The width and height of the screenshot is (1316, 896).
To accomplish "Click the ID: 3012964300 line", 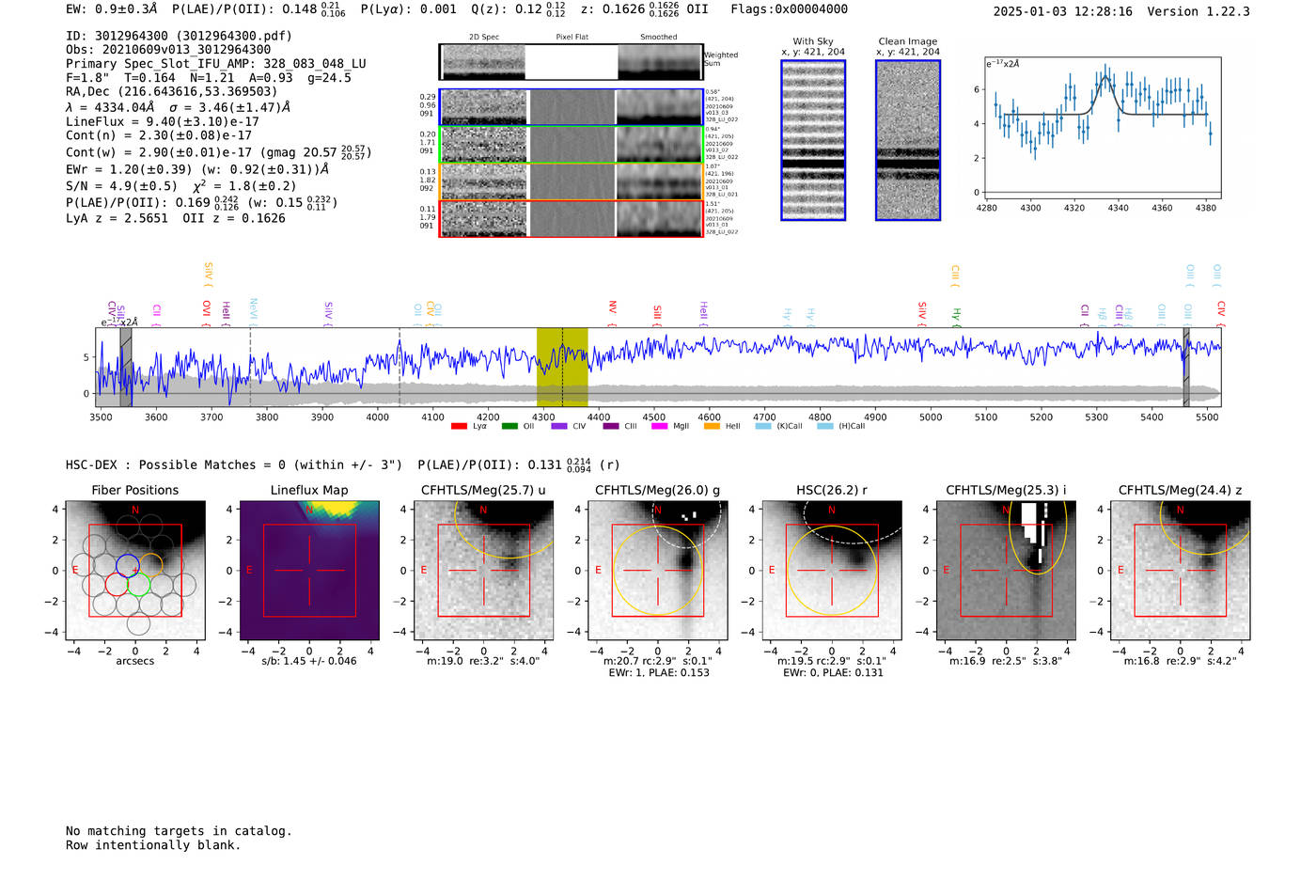I will pyautogui.click(x=179, y=36).
